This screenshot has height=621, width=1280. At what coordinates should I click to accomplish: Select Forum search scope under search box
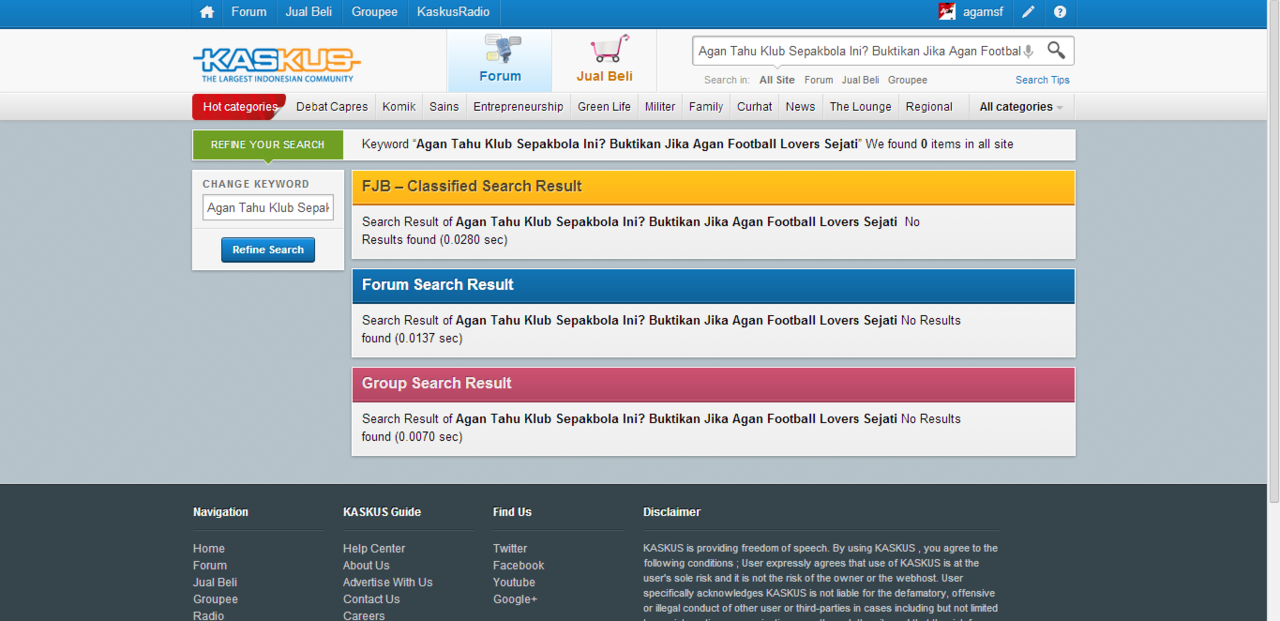click(818, 80)
